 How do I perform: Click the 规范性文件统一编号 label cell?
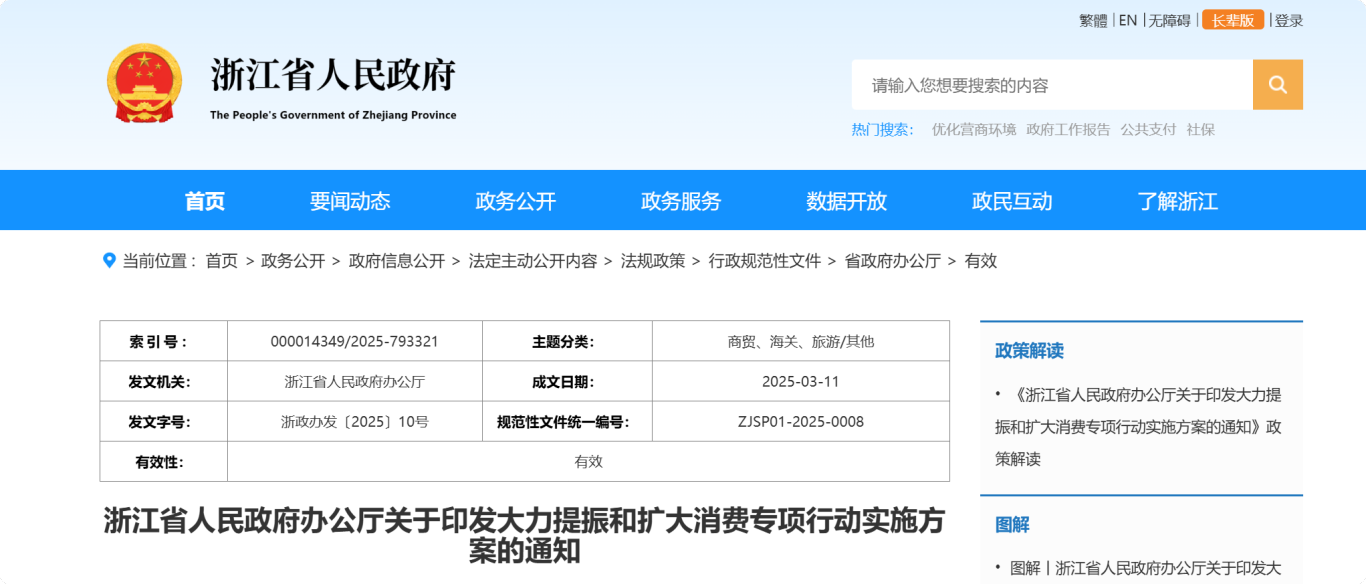pos(567,422)
